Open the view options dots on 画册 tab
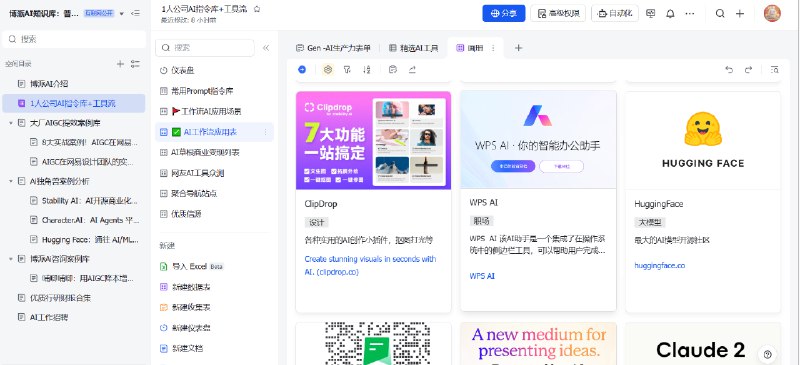The image size is (800, 365). pyautogui.click(x=493, y=48)
